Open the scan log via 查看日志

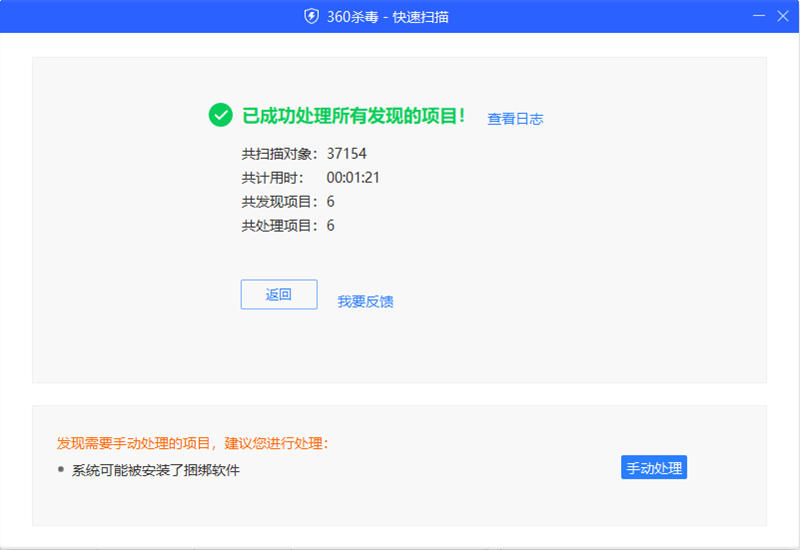pyautogui.click(x=515, y=119)
